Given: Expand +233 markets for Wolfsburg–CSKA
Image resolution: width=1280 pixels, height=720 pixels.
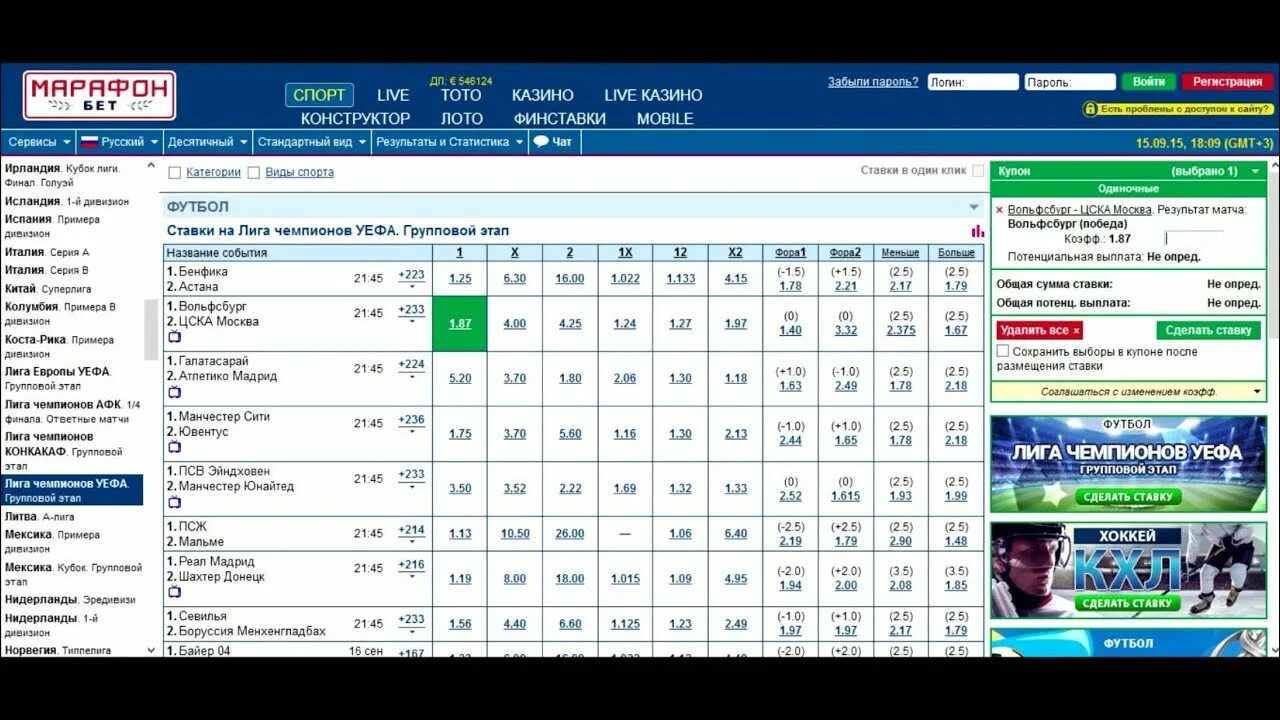Looking at the screenshot, I should (411, 314).
